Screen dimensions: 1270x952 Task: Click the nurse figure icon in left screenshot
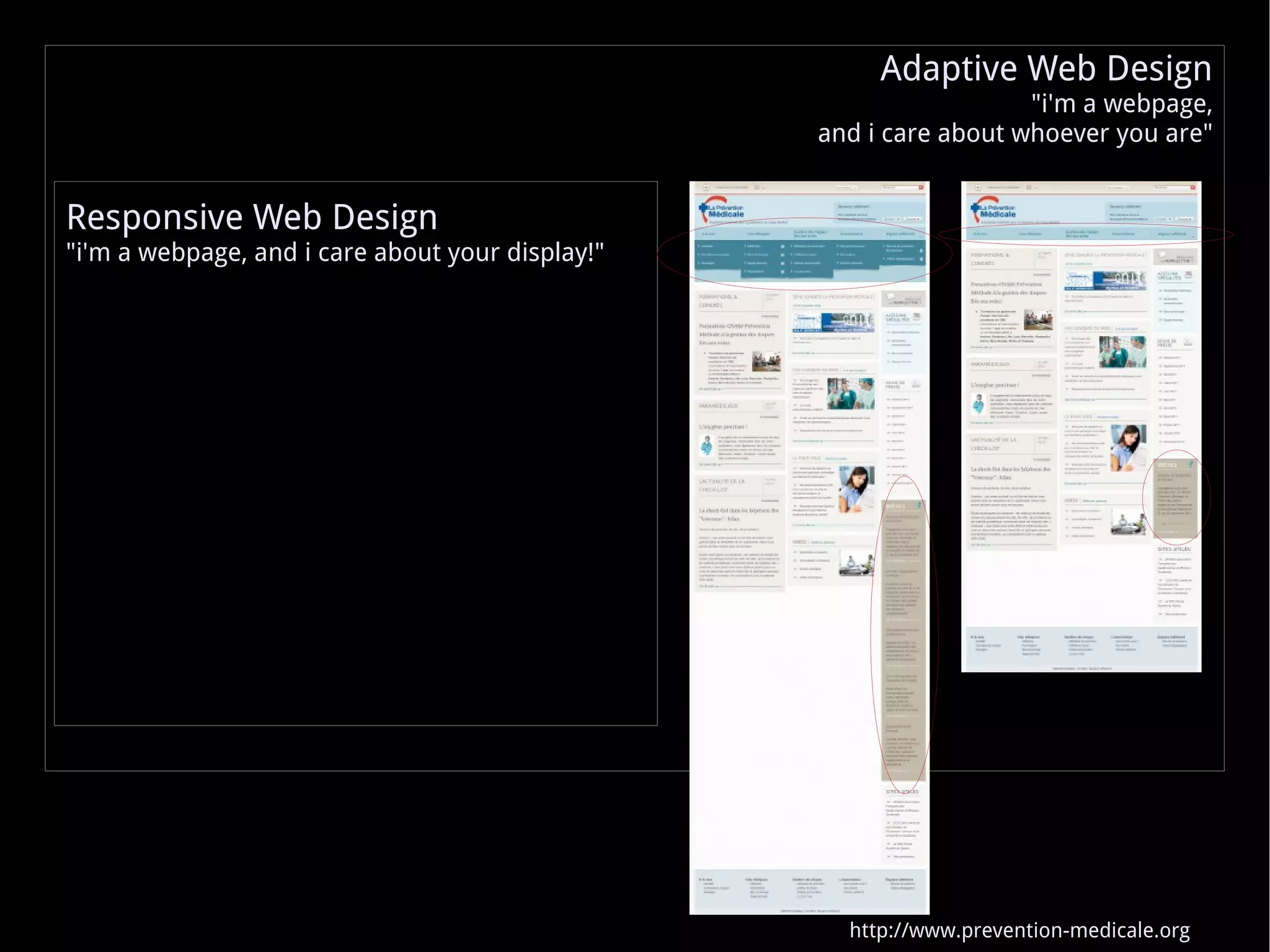pyautogui.click(x=706, y=446)
